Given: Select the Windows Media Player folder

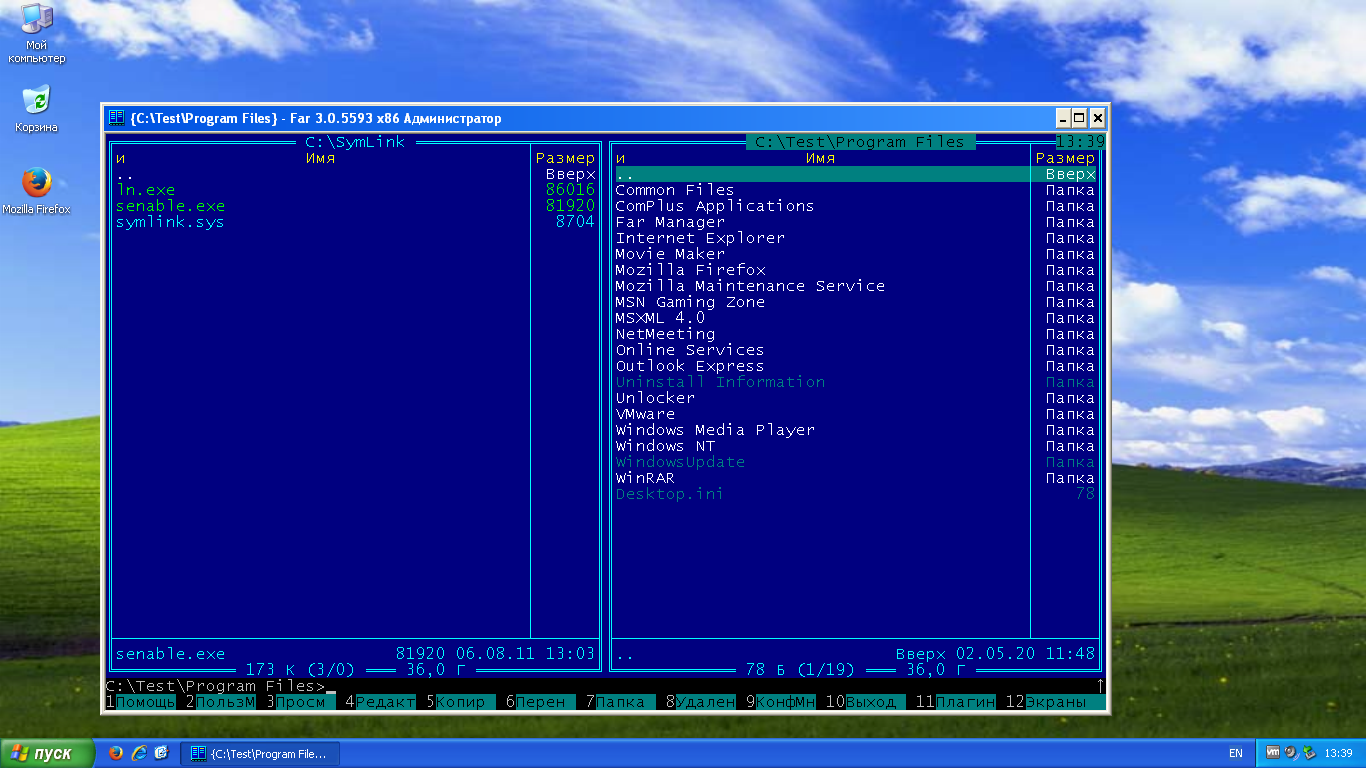Looking at the screenshot, I should click(716, 430).
